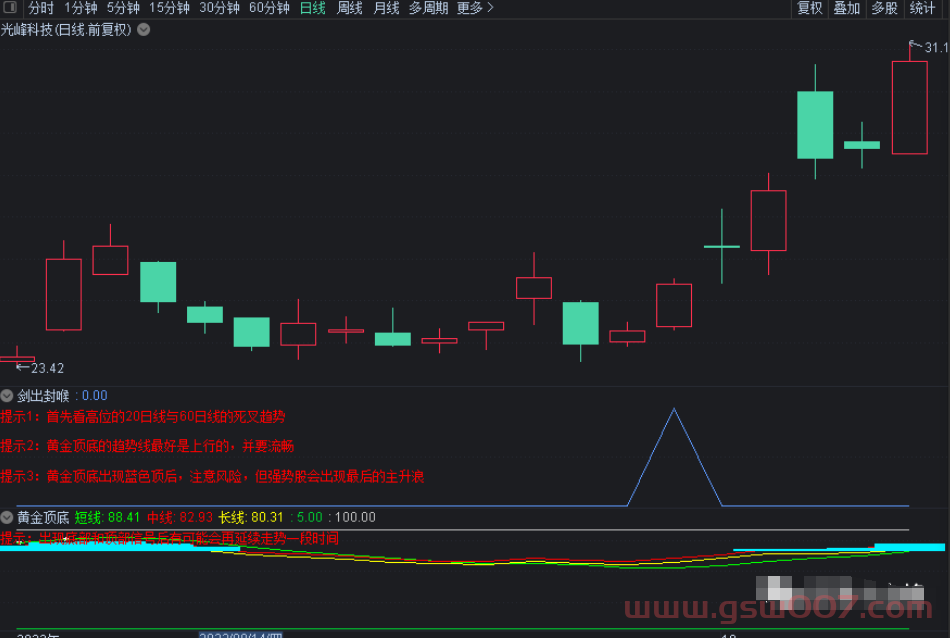Click the panel layout icon at top-left
The width and height of the screenshot is (950, 638).
[x=10, y=8]
